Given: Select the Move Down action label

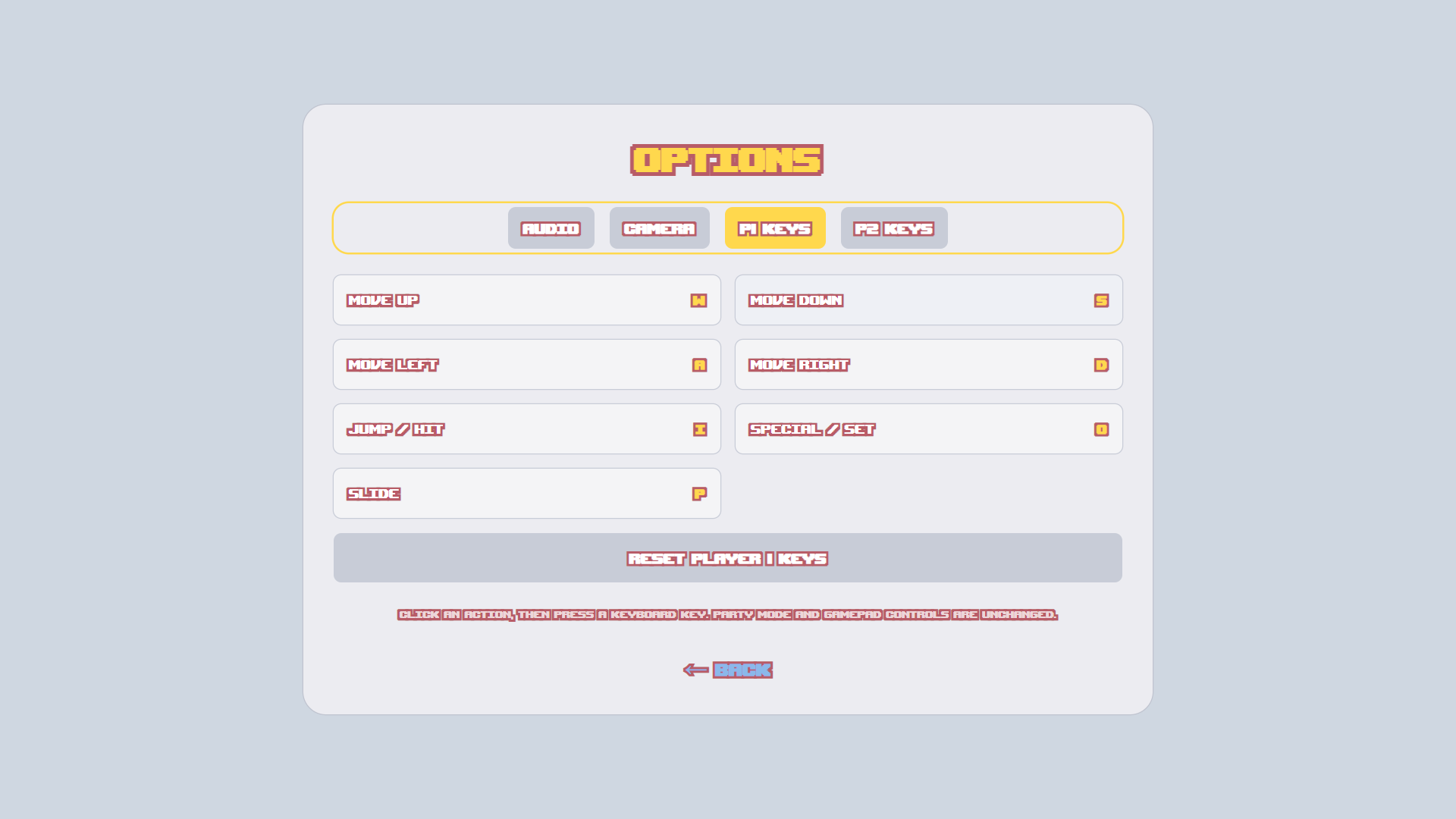Looking at the screenshot, I should 795,300.
